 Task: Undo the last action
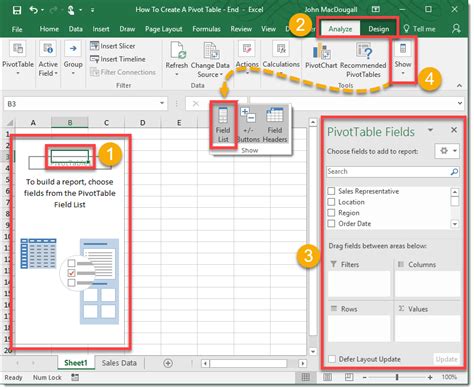click(x=34, y=10)
